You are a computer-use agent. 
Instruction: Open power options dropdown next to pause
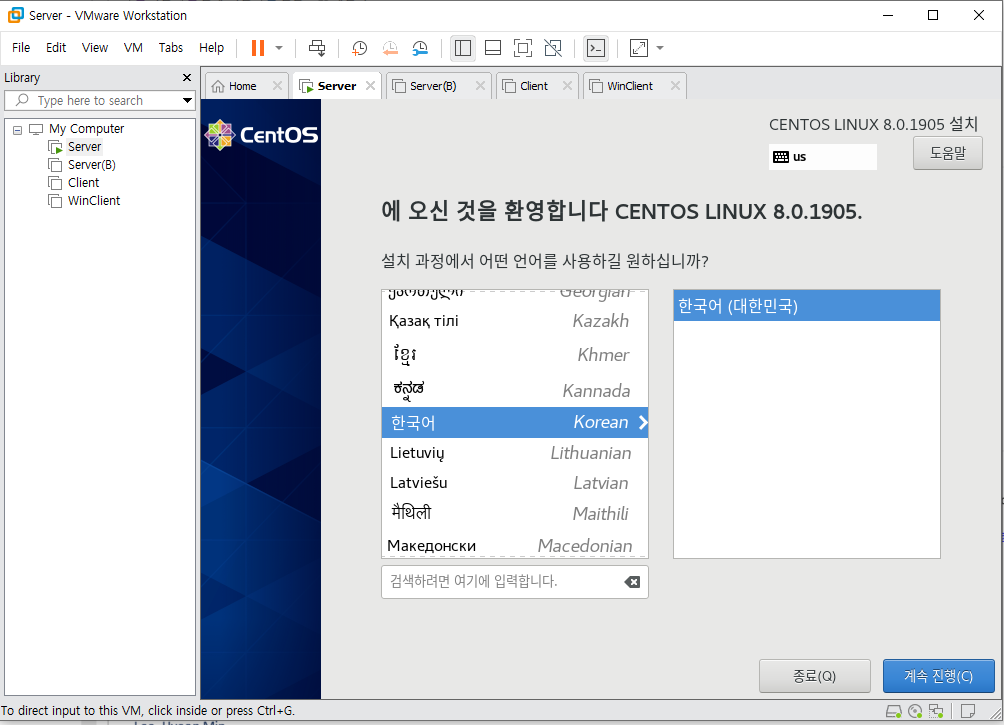coord(279,48)
